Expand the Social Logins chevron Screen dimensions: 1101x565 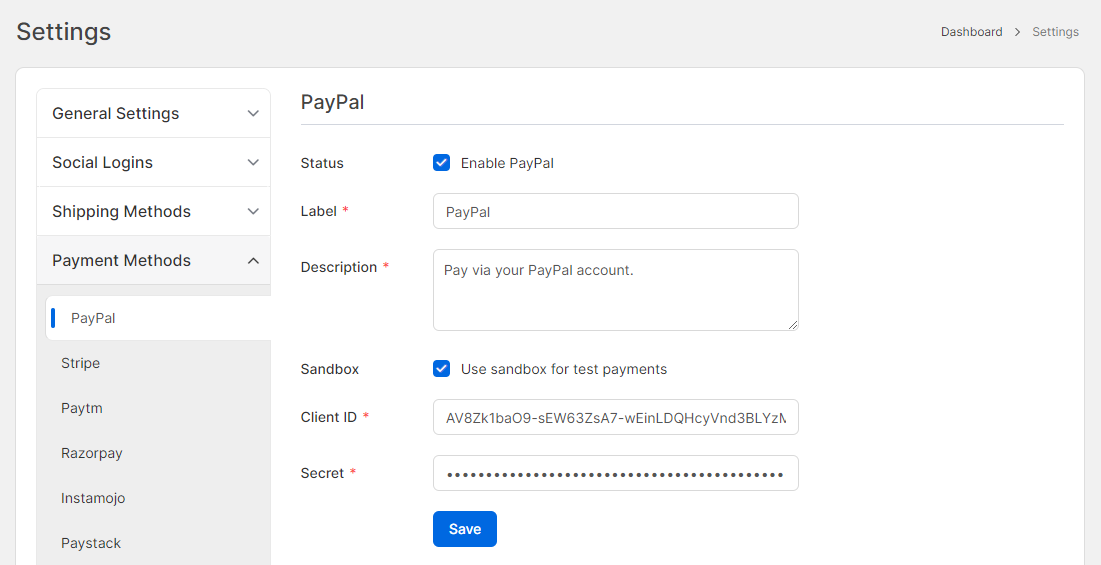click(x=253, y=163)
